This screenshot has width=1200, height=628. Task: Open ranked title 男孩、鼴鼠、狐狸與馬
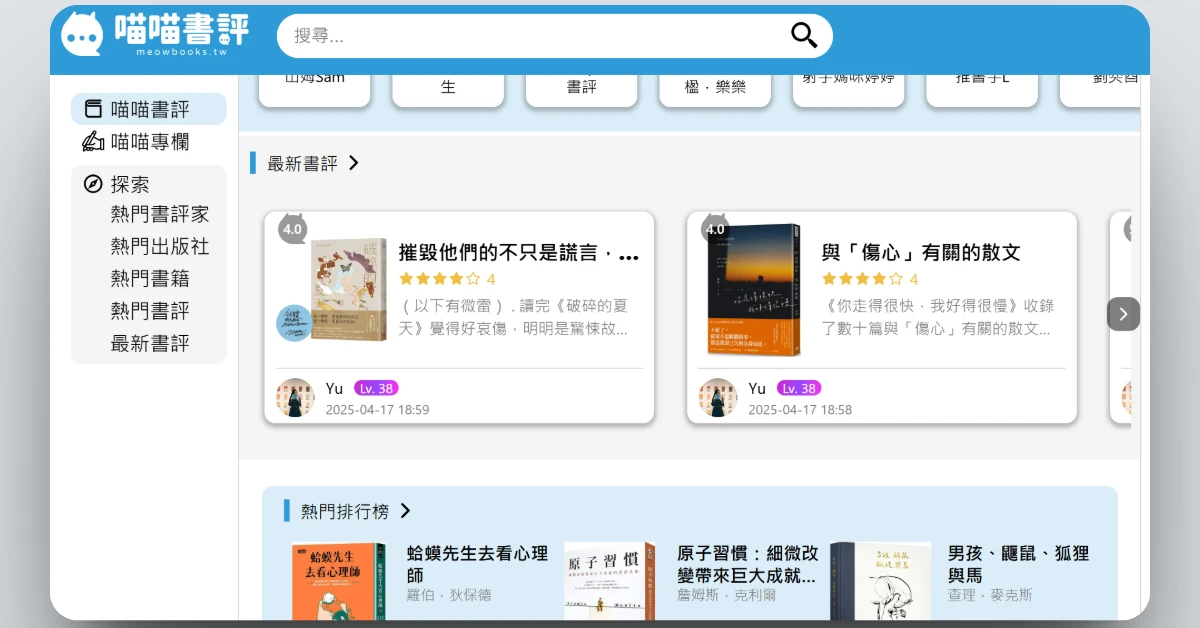tap(1018, 564)
